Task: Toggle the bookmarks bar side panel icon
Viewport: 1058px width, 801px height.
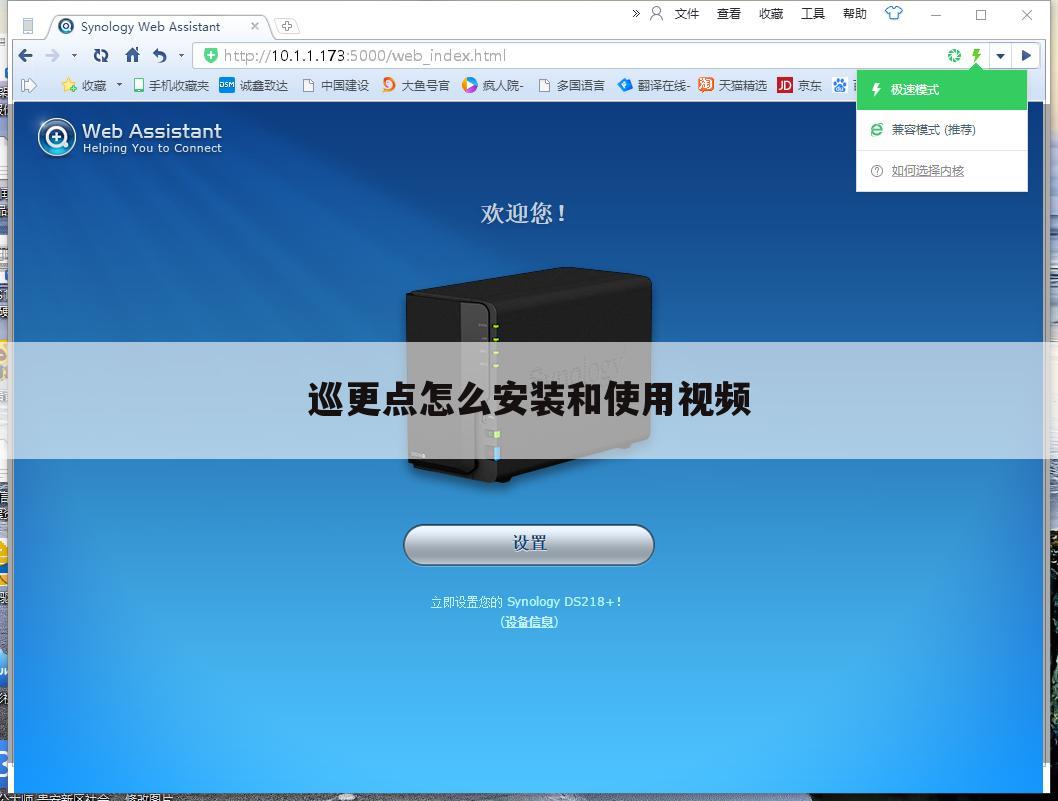Action: pyautogui.click(x=28, y=85)
